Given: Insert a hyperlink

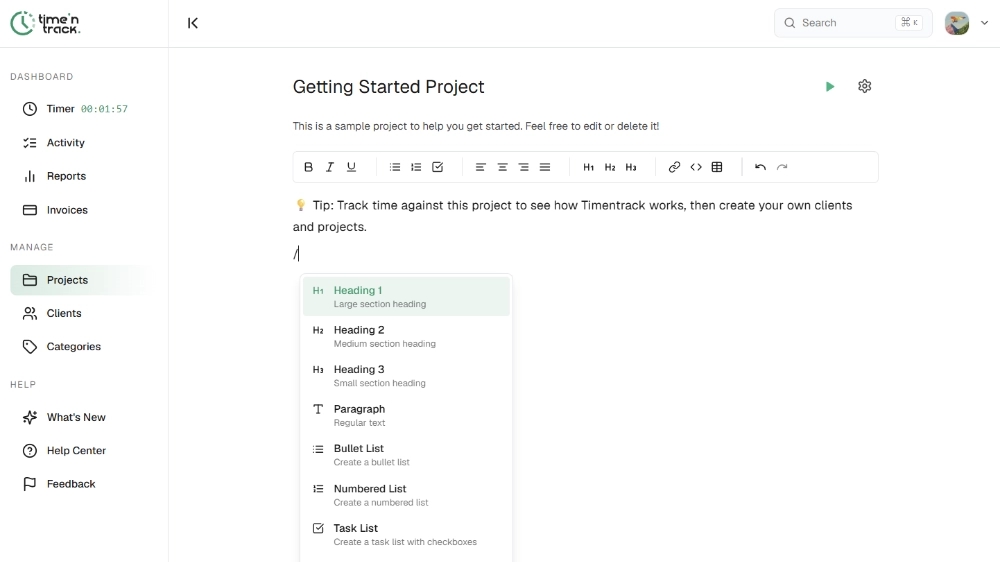Looking at the screenshot, I should 674,167.
